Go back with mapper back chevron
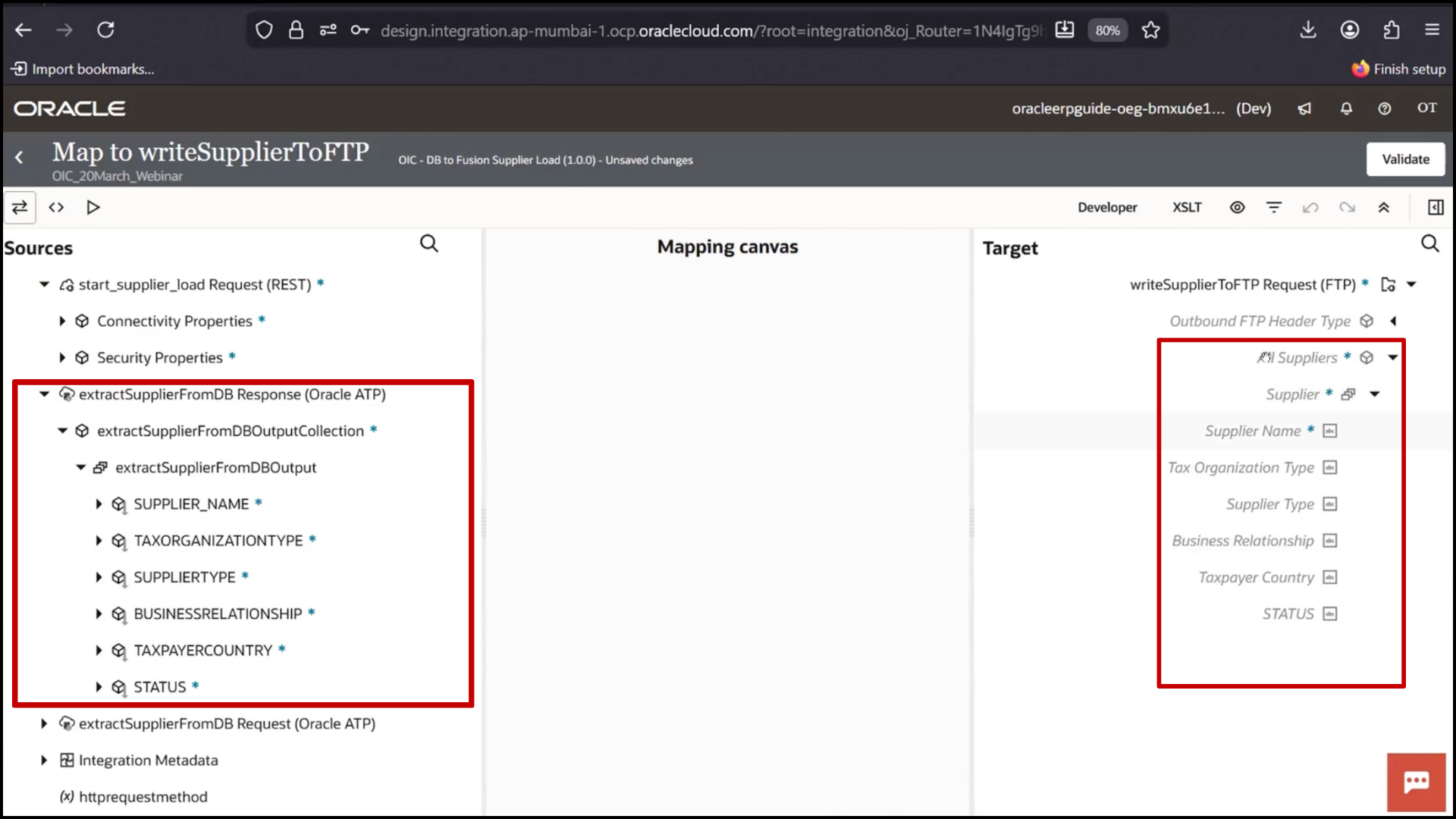 coord(20,157)
